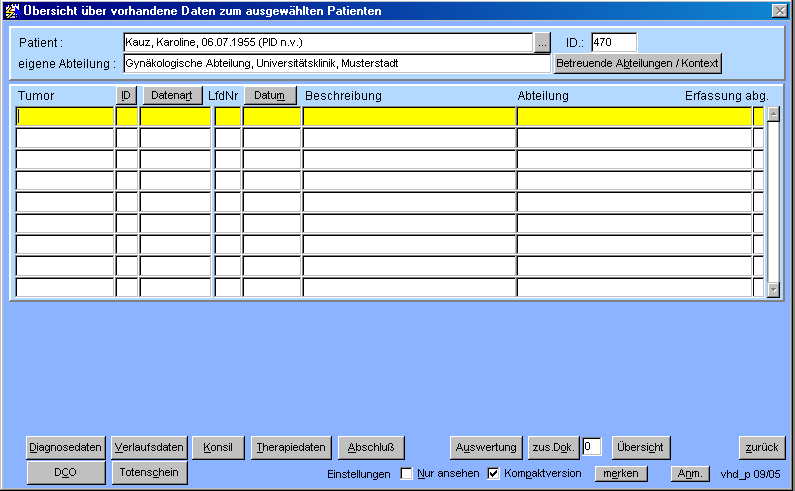
Task: Click the Konsil button
Action: [218, 447]
